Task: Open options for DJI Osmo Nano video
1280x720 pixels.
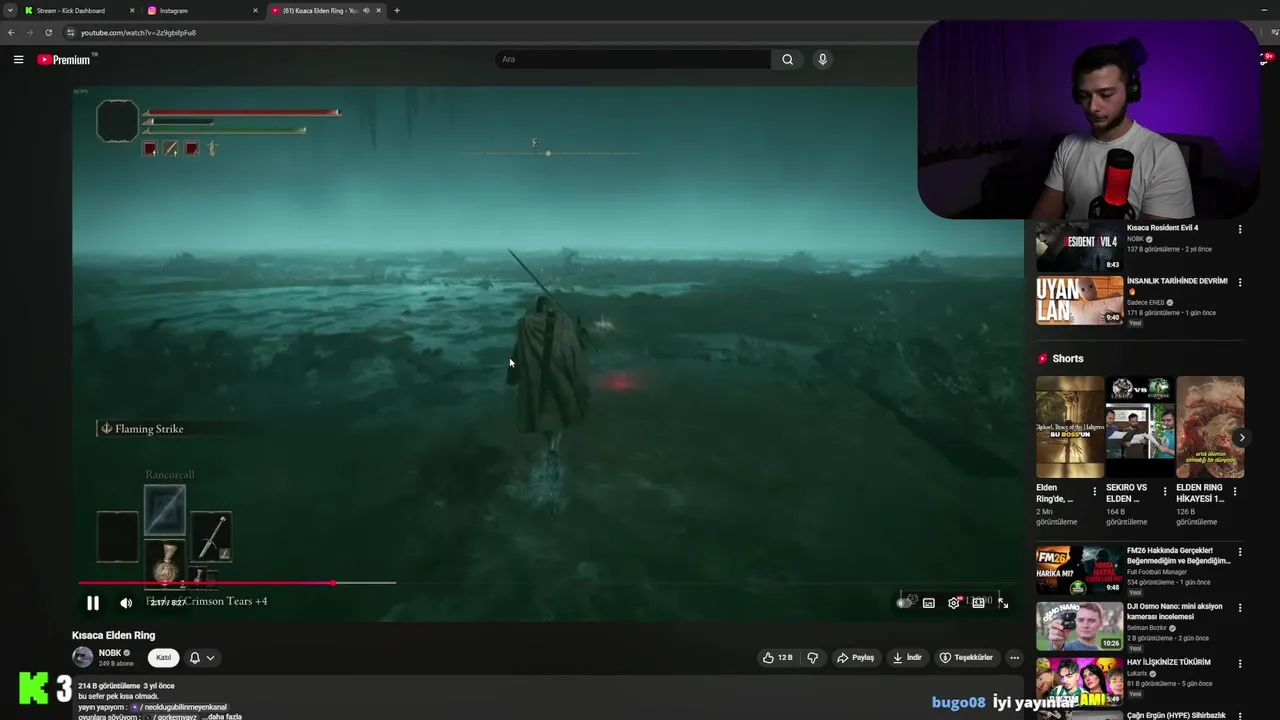Action: (x=1240, y=608)
